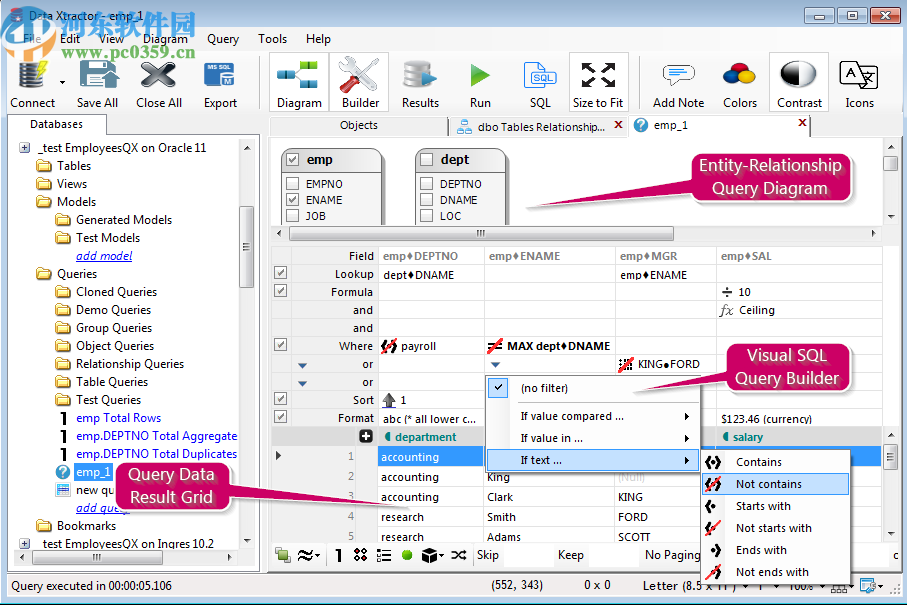Click the Export to MS SQL icon

[x=220, y=75]
